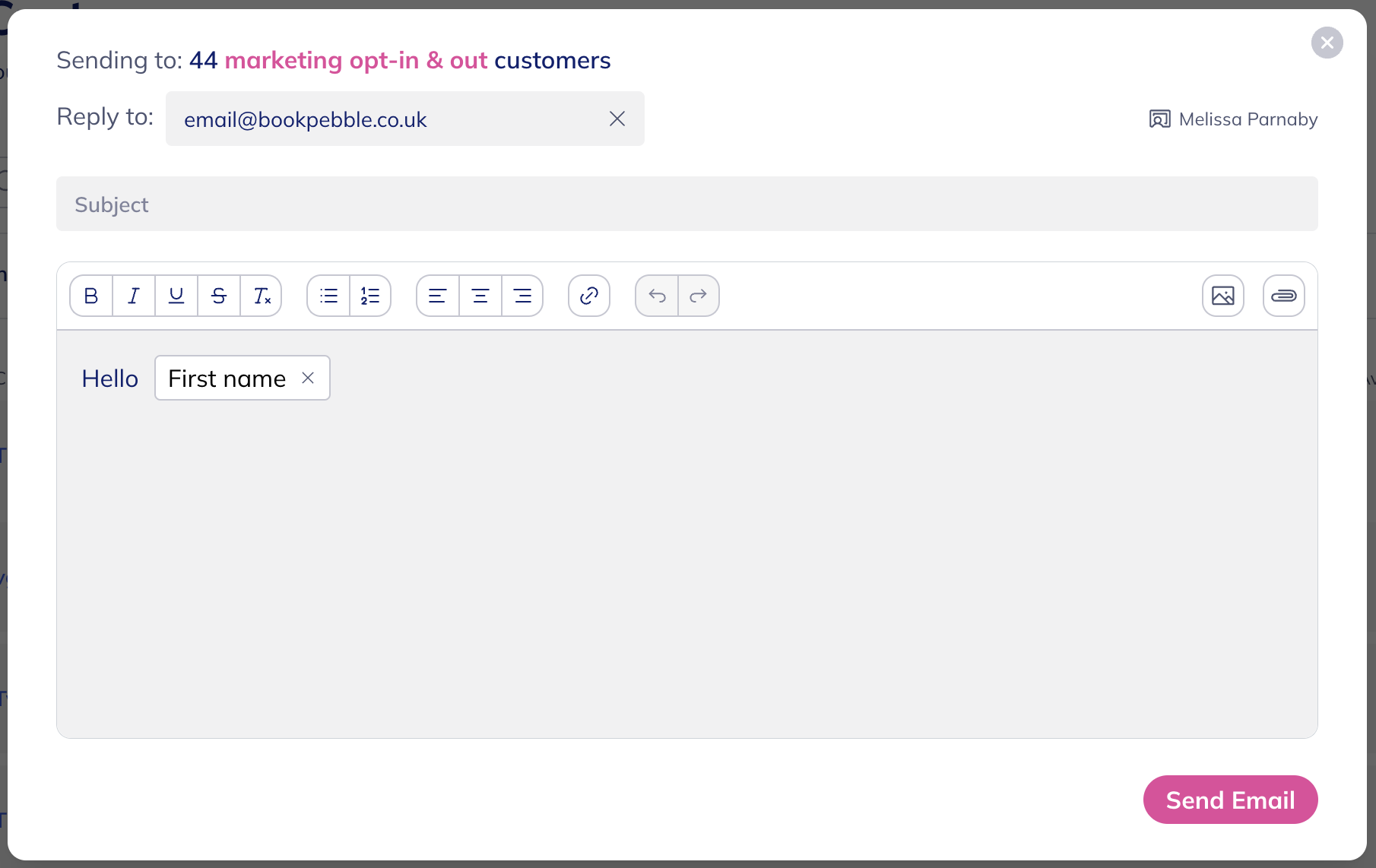Toggle bold formatting
Viewport: 1376px width, 868px height.
pos(91,296)
